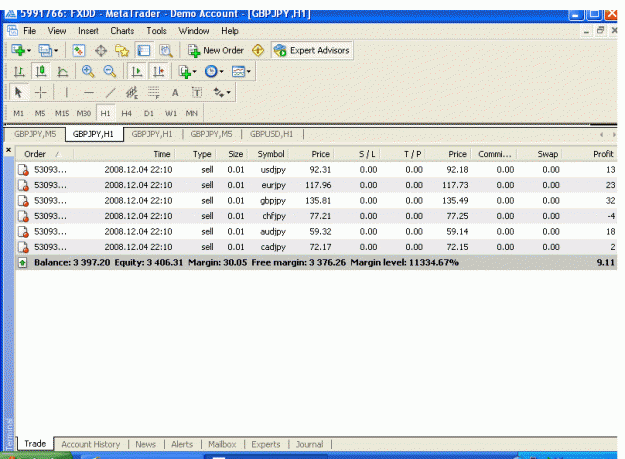625x459 pixels.
Task: Set timeframe to M5
Action: 40,114
